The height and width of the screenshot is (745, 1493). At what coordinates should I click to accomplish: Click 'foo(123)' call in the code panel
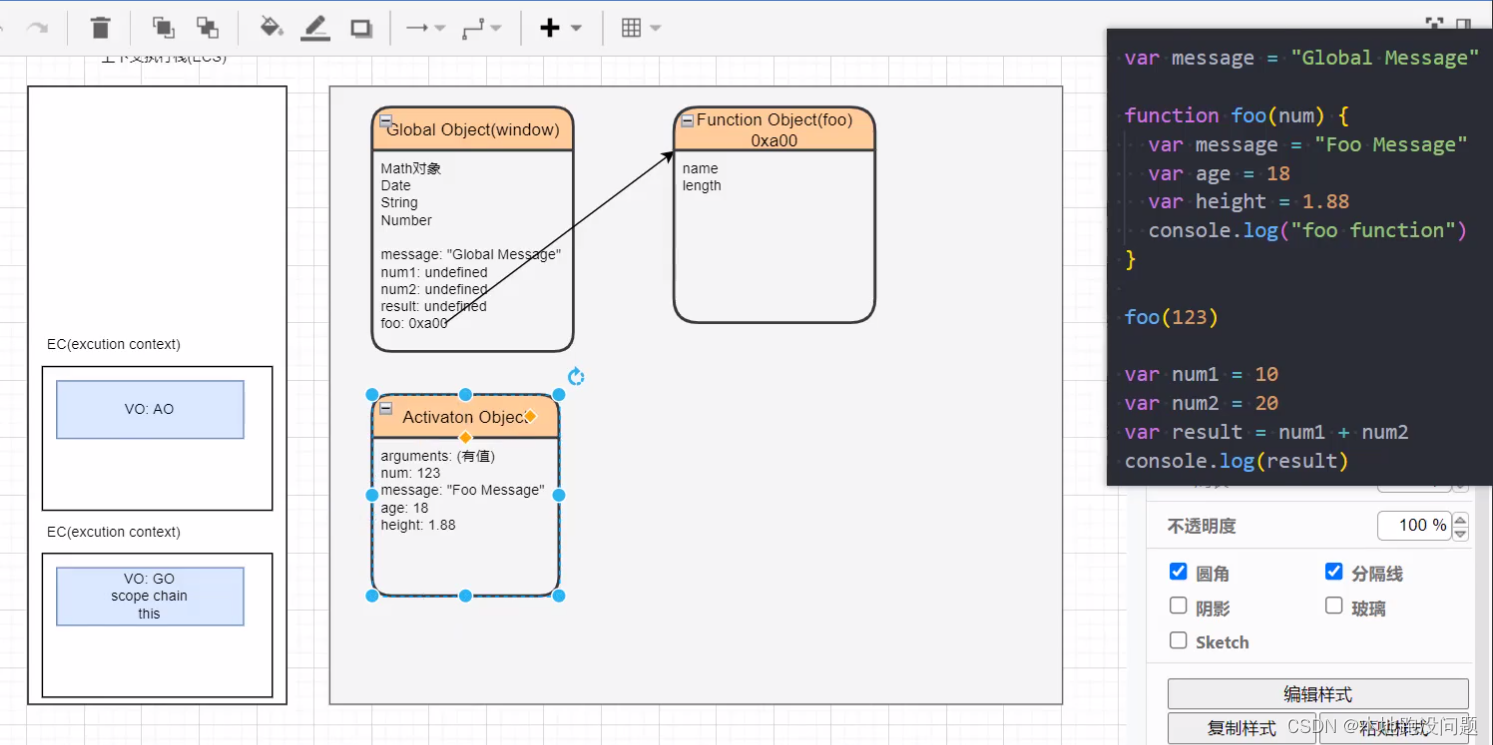point(1171,317)
